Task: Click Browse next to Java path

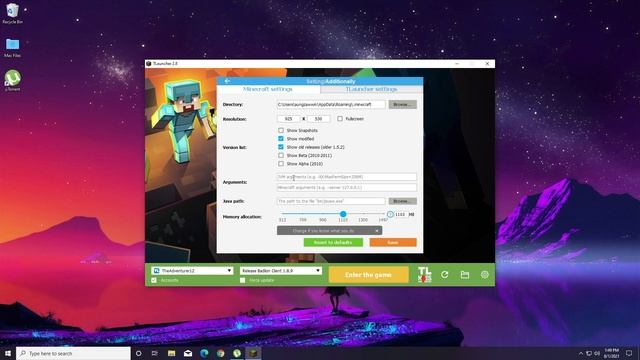Action: pos(402,201)
